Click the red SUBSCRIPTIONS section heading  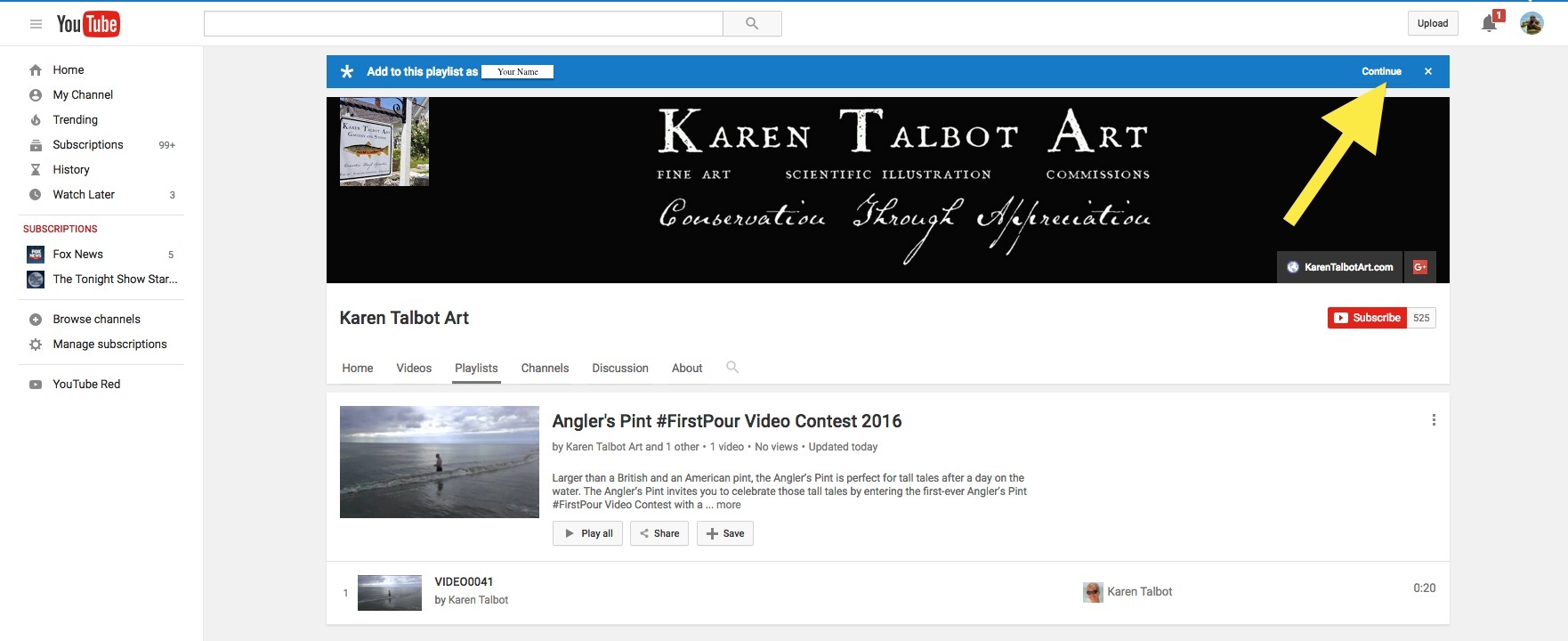(x=61, y=229)
